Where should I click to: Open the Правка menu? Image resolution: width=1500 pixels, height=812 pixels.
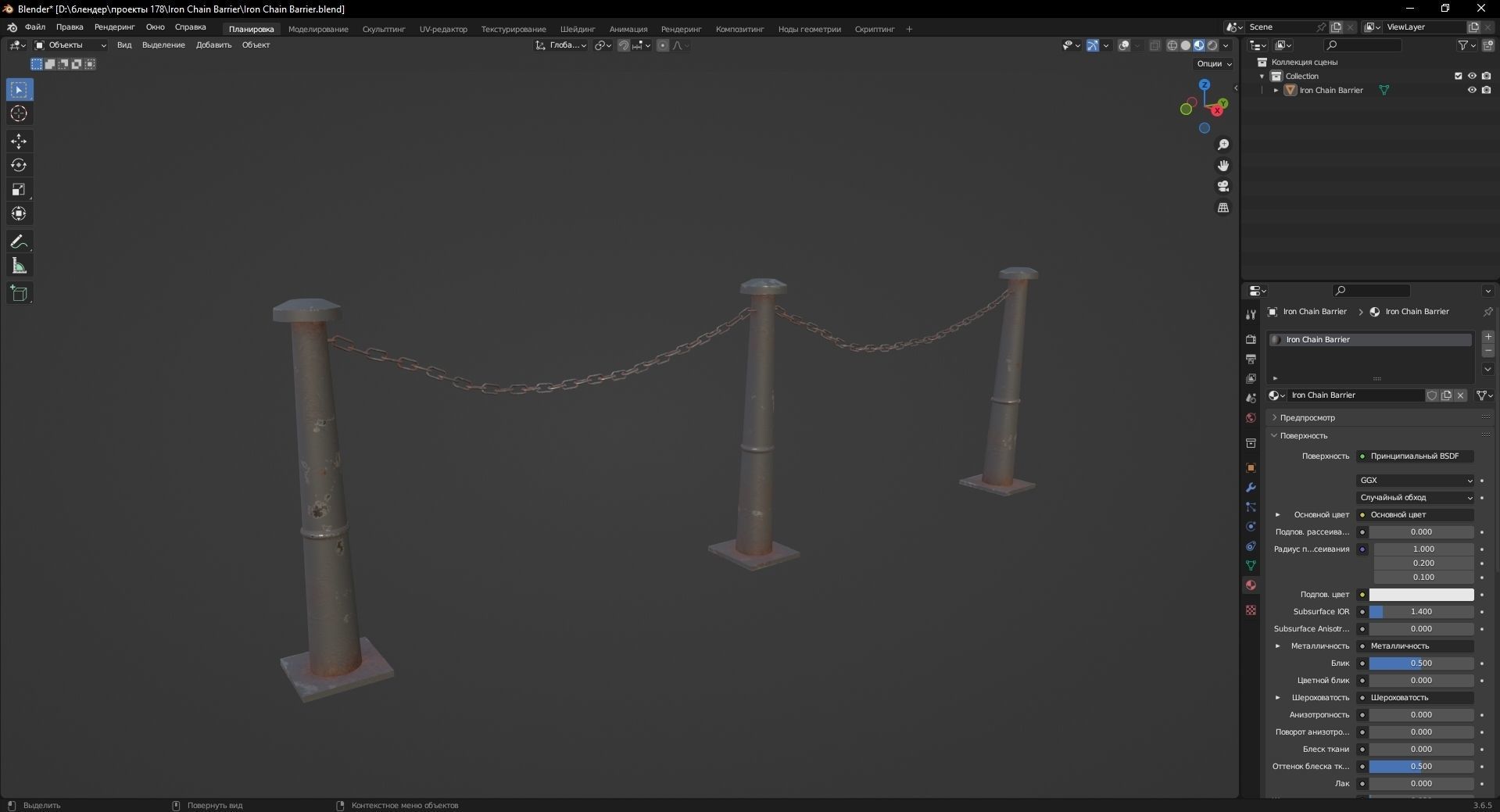click(70, 27)
